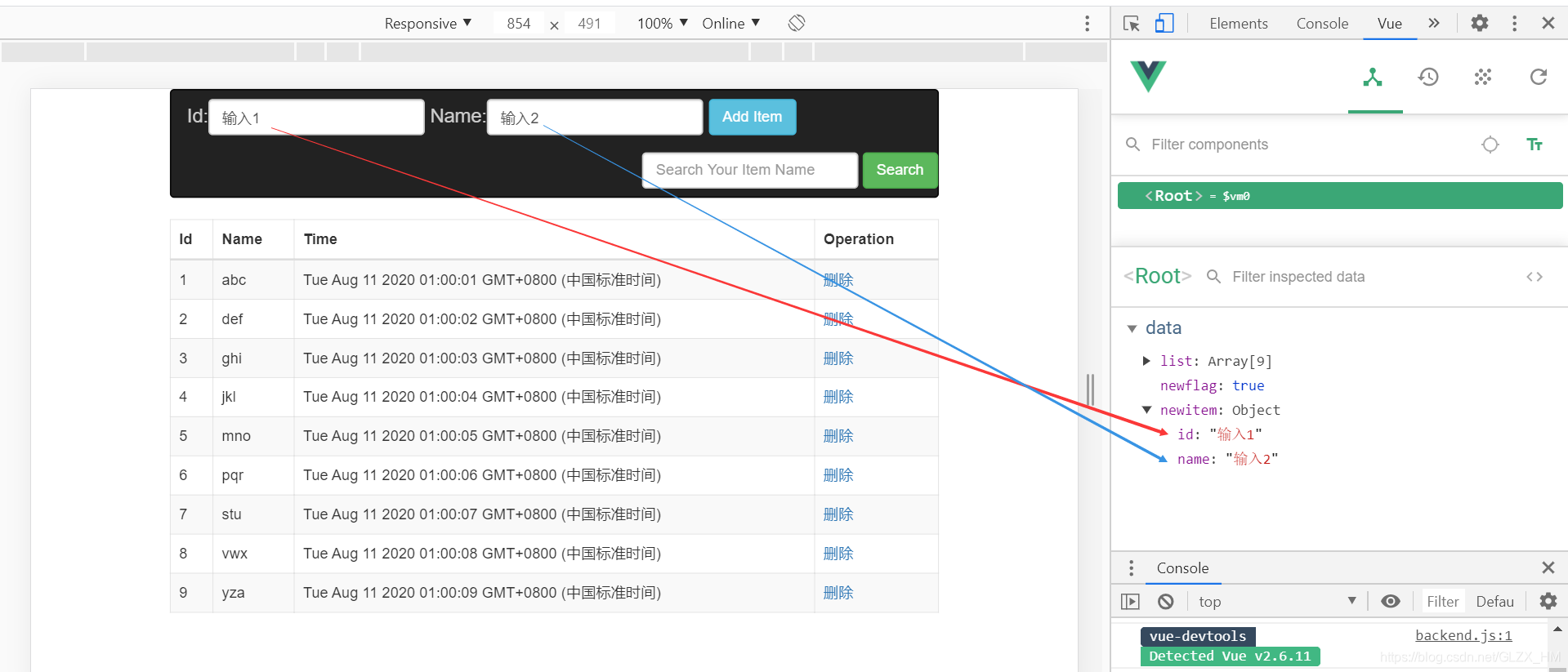Switch to the Console tab in DevTools
Image resolution: width=1568 pixels, height=672 pixels.
1322,24
